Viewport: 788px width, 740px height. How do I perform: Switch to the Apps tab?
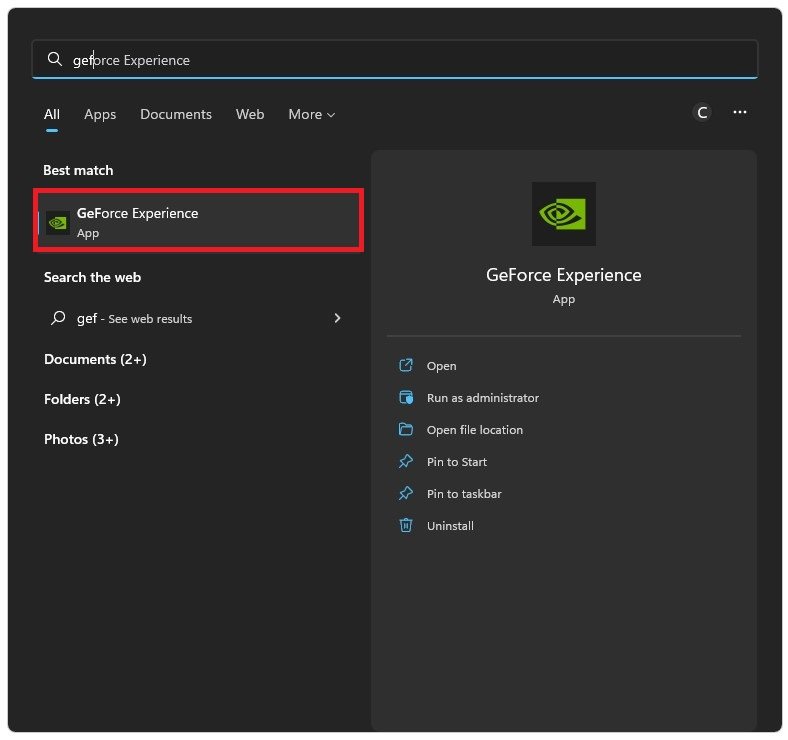click(x=100, y=115)
